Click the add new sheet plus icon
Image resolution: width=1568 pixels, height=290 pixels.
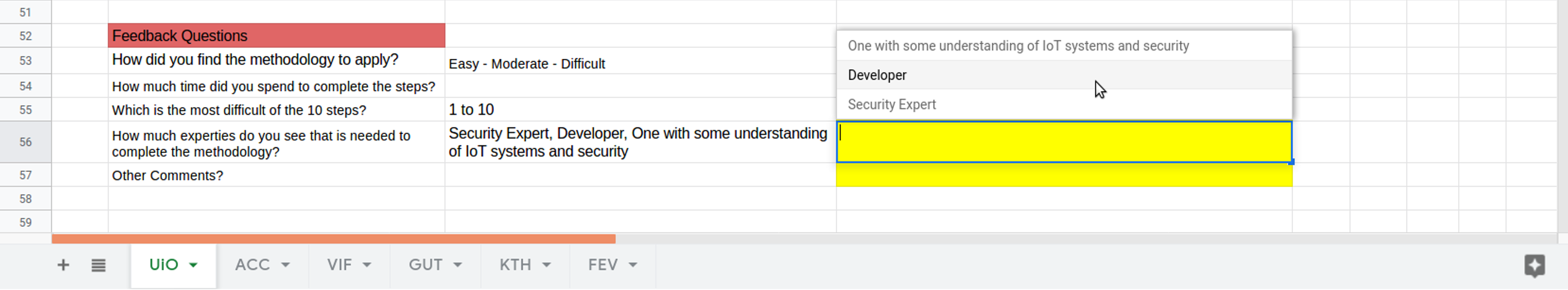[x=63, y=265]
